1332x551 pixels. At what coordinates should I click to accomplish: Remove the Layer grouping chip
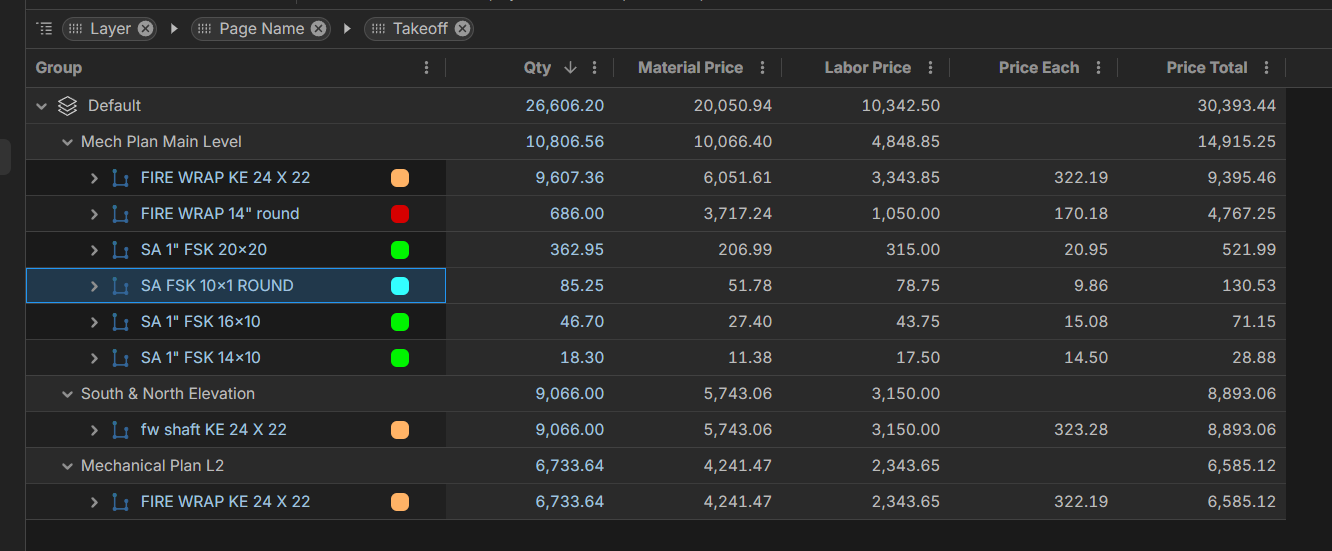(x=146, y=29)
